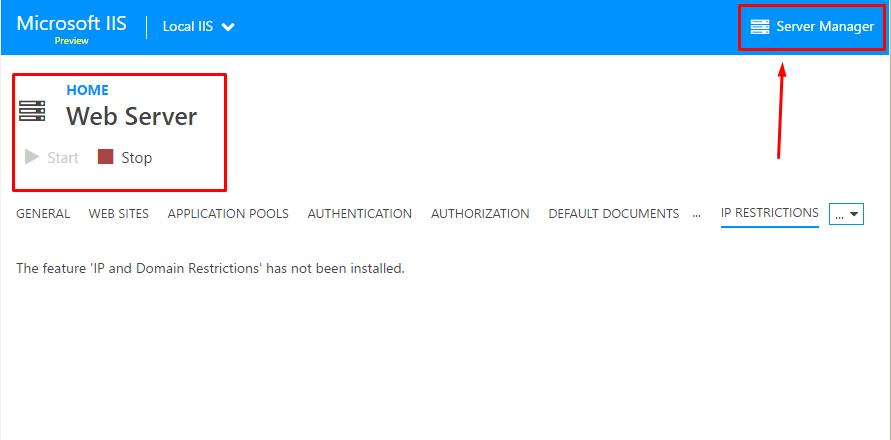Switch to Default Documents tab
The width and height of the screenshot is (891, 440).
click(x=614, y=214)
